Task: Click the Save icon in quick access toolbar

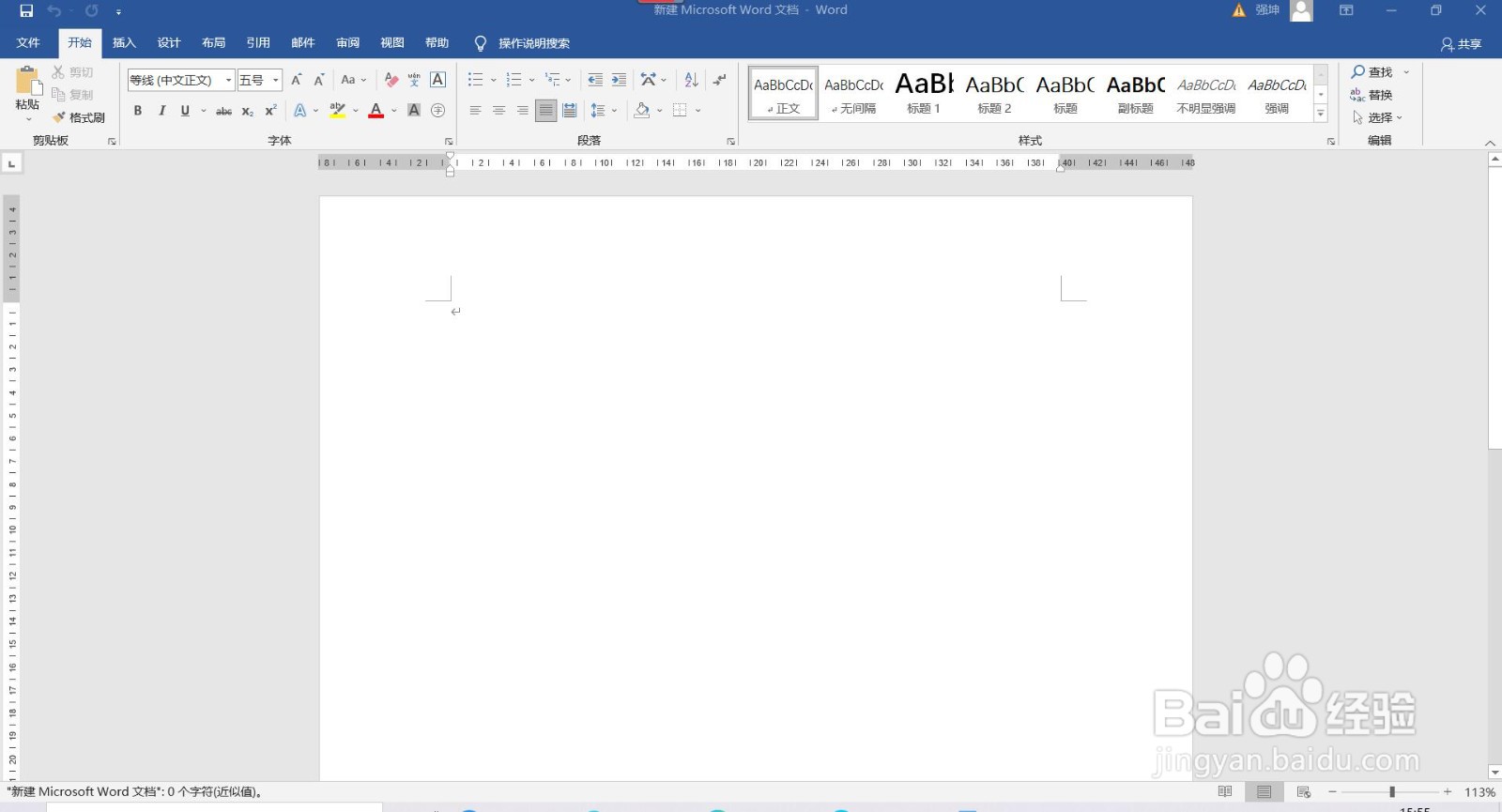Action: pyautogui.click(x=26, y=10)
